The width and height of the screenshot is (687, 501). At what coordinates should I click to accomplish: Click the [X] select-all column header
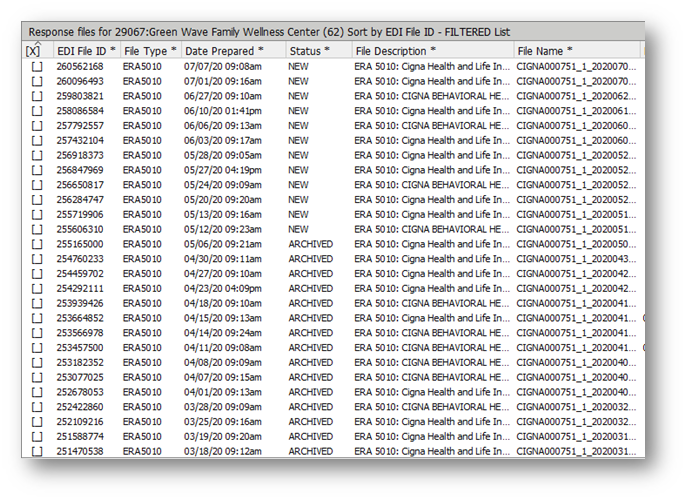tap(35, 50)
